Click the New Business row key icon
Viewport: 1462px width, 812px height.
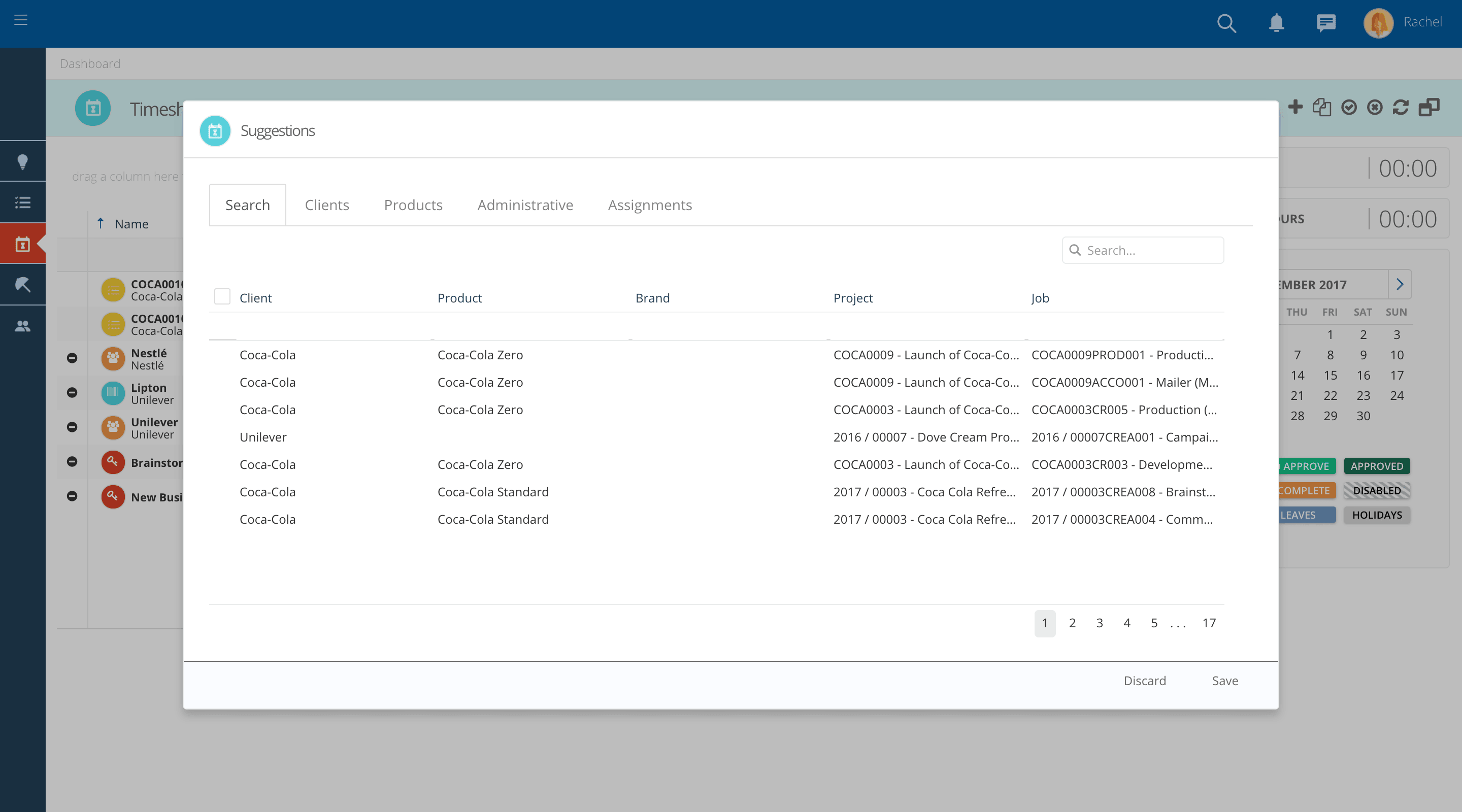113,496
